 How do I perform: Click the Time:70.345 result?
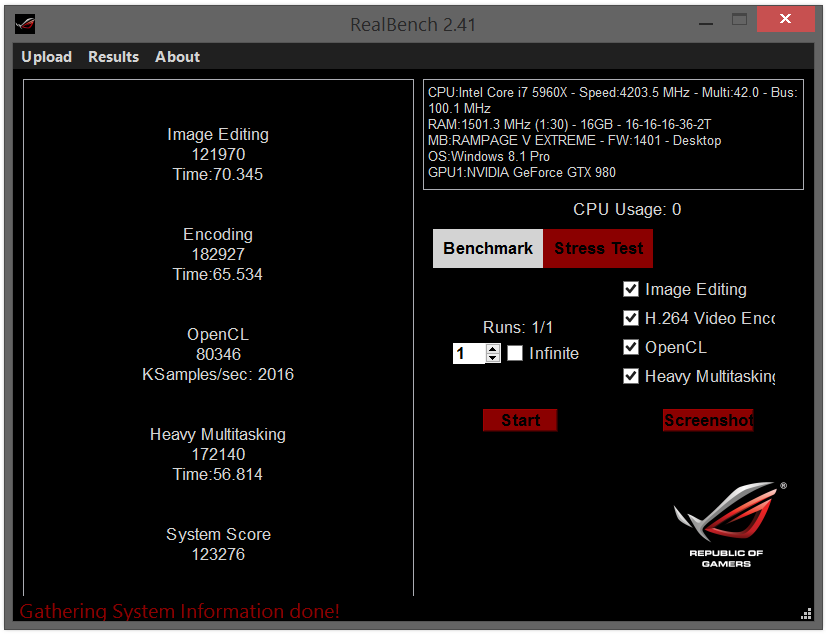(218, 174)
